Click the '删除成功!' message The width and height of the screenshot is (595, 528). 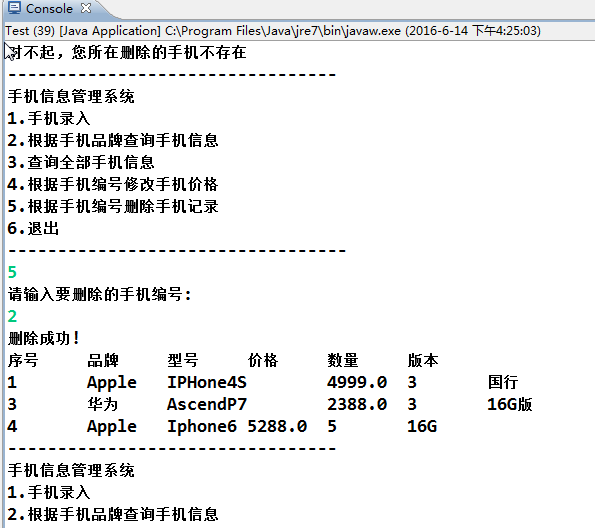coord(44,338)
